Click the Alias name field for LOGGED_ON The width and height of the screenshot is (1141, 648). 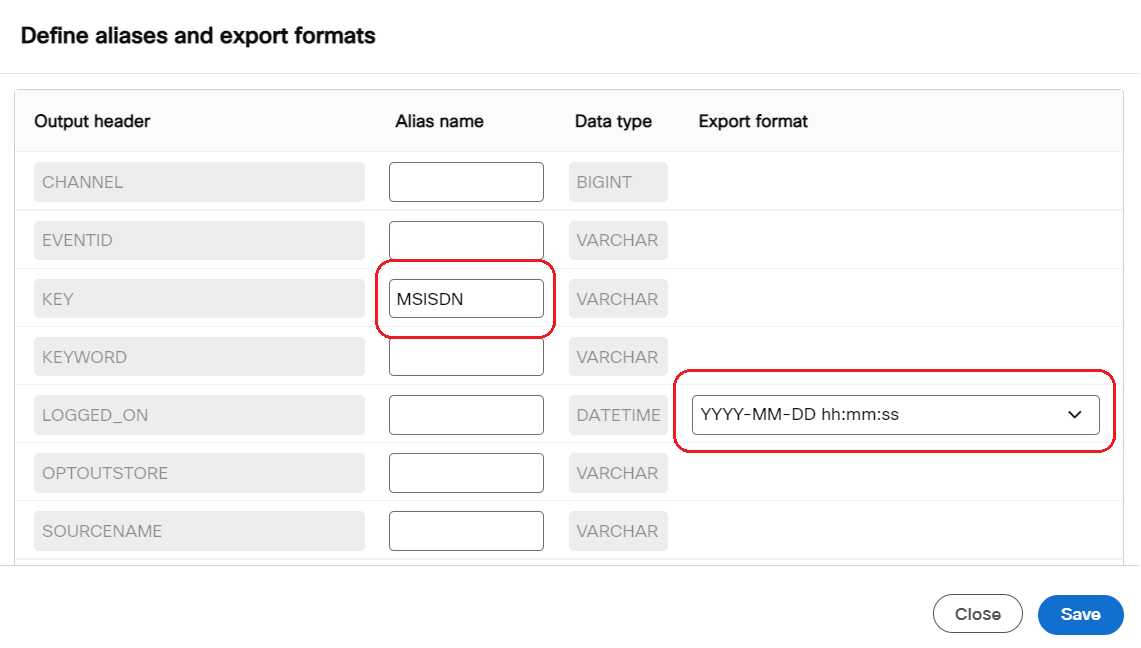coord(465,414)
